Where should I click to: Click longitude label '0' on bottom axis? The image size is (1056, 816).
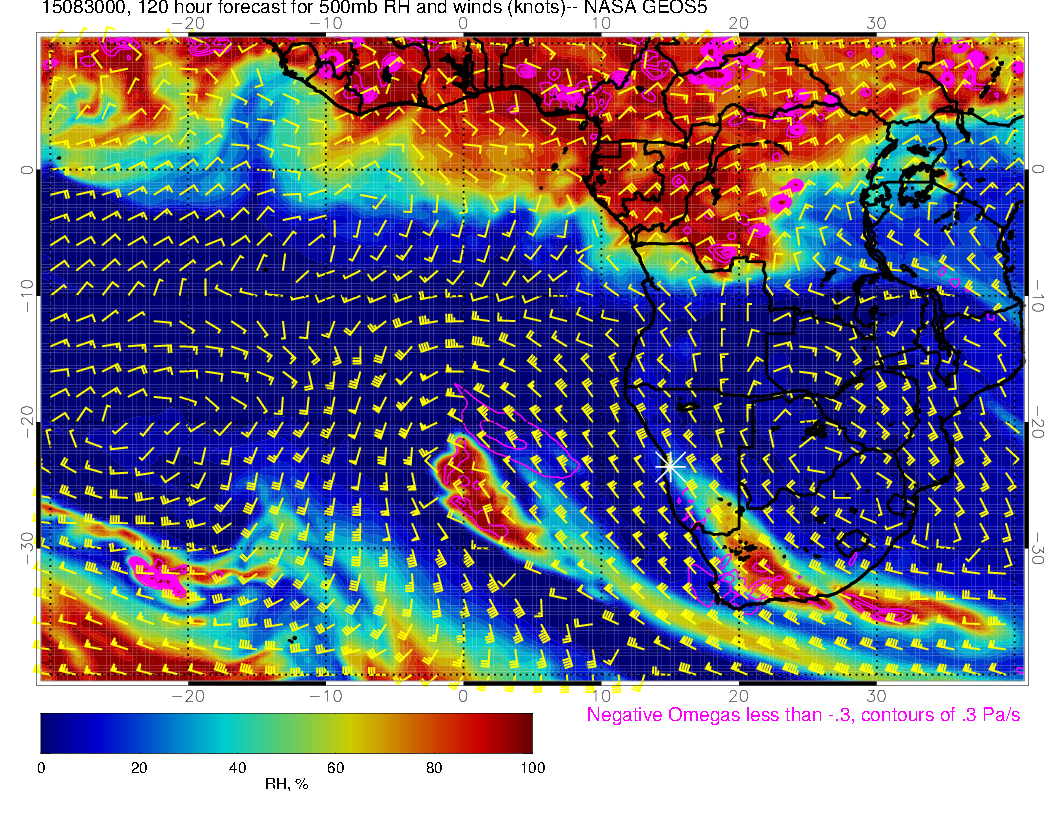[x=463, y=695]
